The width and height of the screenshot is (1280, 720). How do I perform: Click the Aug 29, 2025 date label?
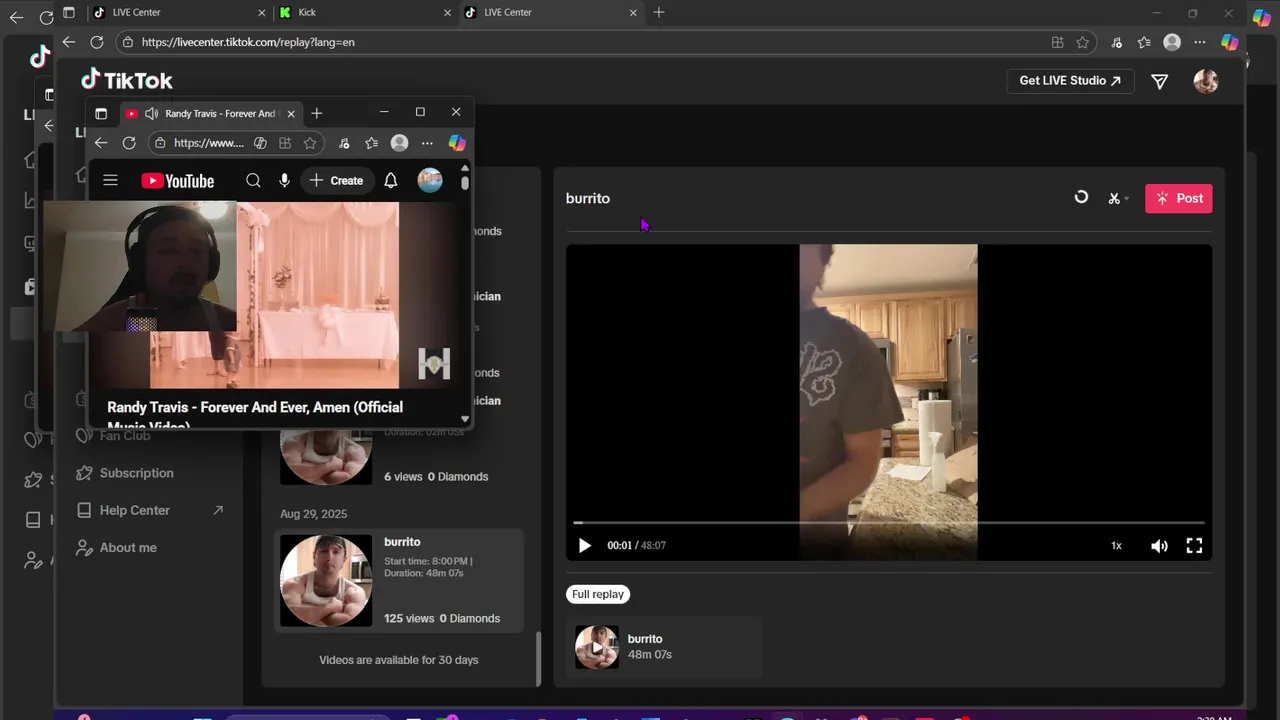tap(313, 514)
